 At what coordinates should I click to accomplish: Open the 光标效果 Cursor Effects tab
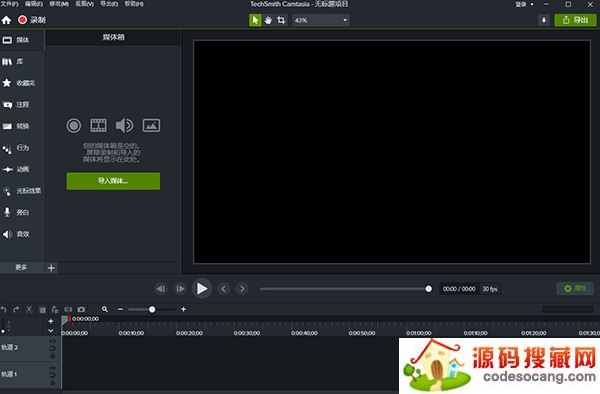pos(22,191)
